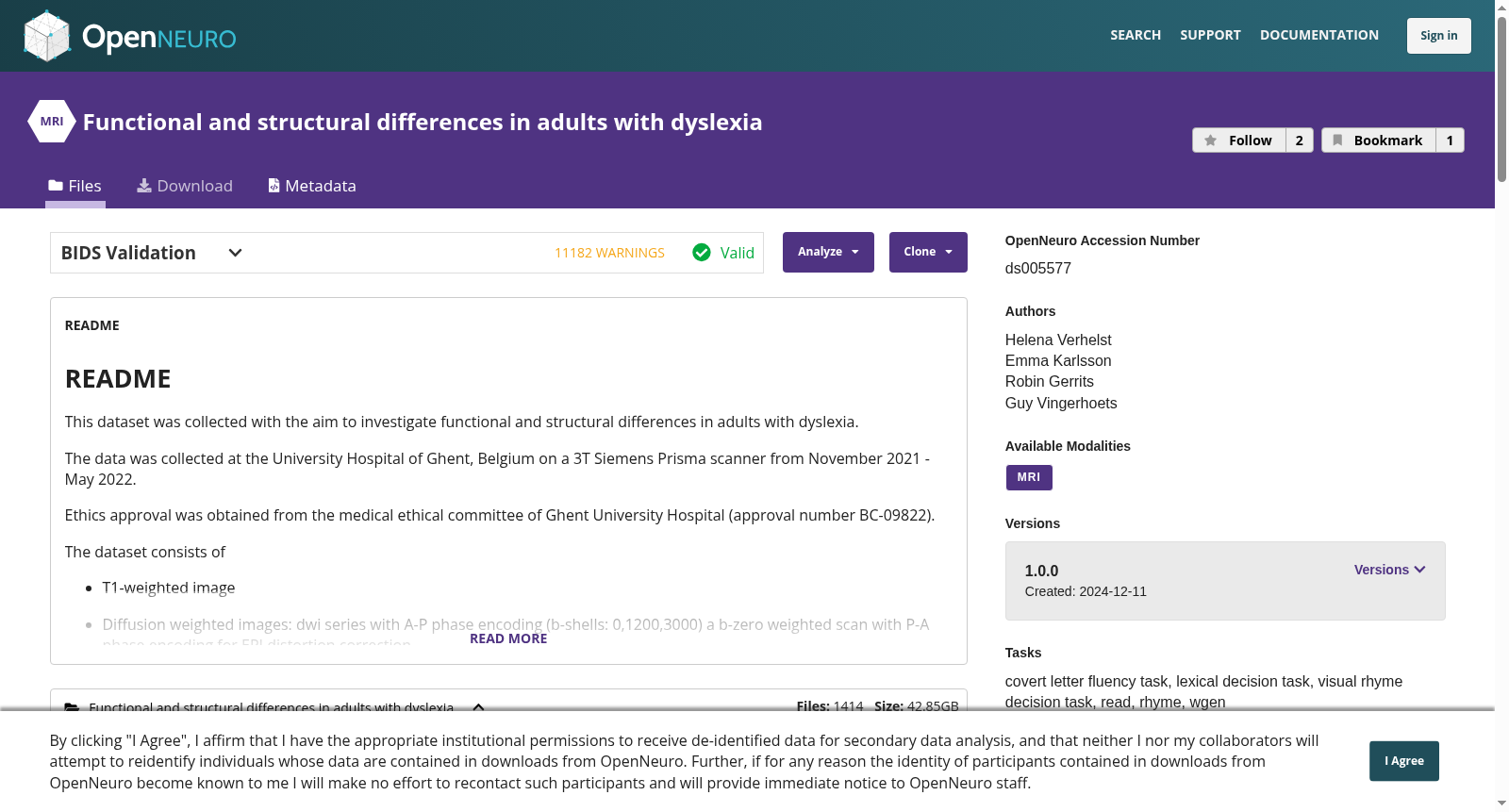Click the green Valid checkmark icon
Image resolution: width=1509 pixels, height=812 pixels.
(702, 253)
